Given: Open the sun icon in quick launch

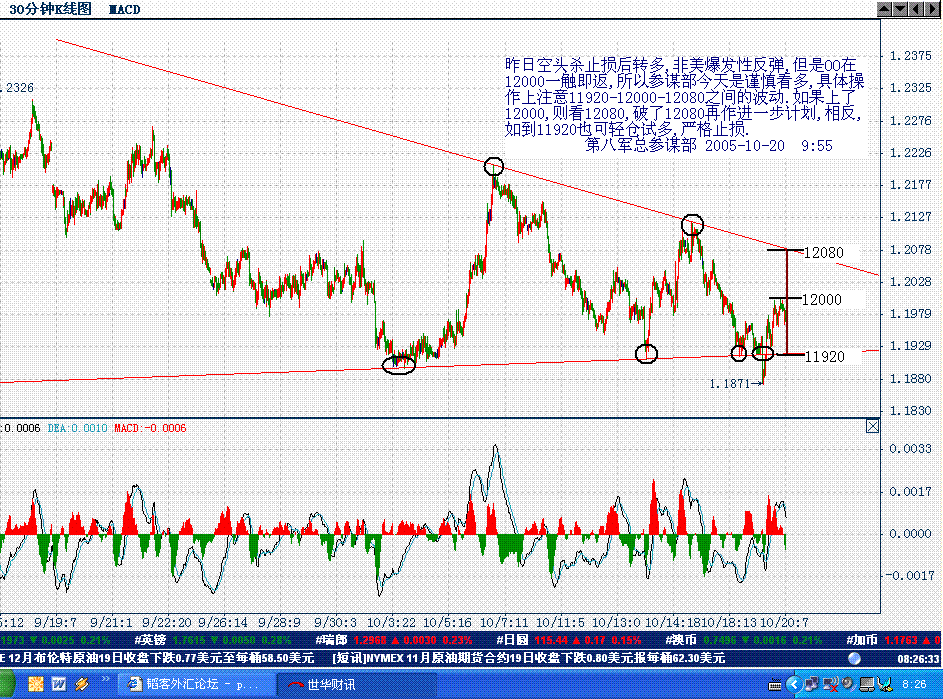Looking at the screenshot, I should (x=35, y=684).
